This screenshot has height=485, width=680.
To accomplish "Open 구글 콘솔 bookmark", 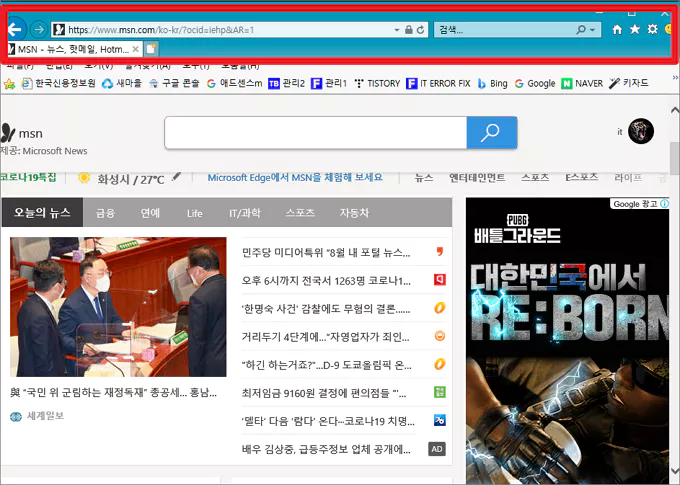I will 173,83.
